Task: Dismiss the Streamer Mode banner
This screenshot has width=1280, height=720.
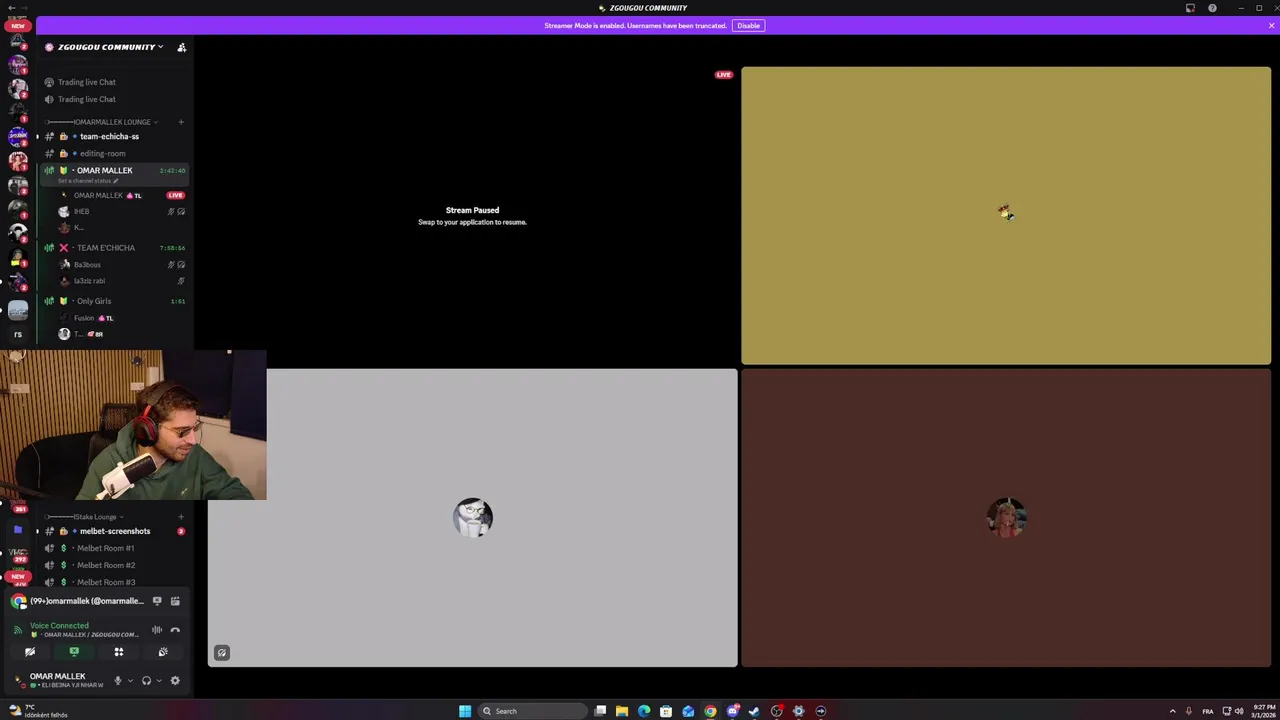Action: (1271, 25)
